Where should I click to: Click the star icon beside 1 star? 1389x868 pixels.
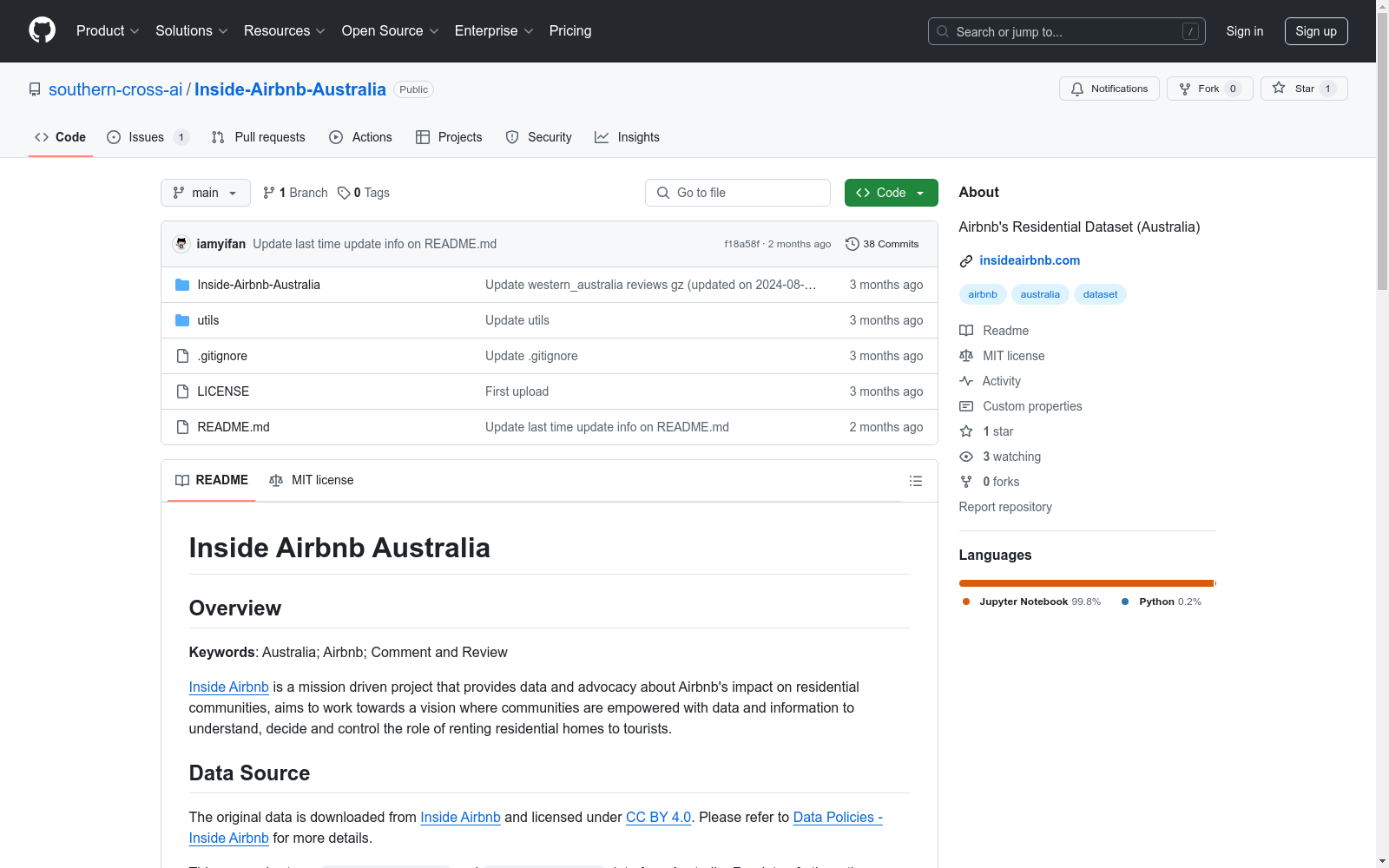coord(966,431)
